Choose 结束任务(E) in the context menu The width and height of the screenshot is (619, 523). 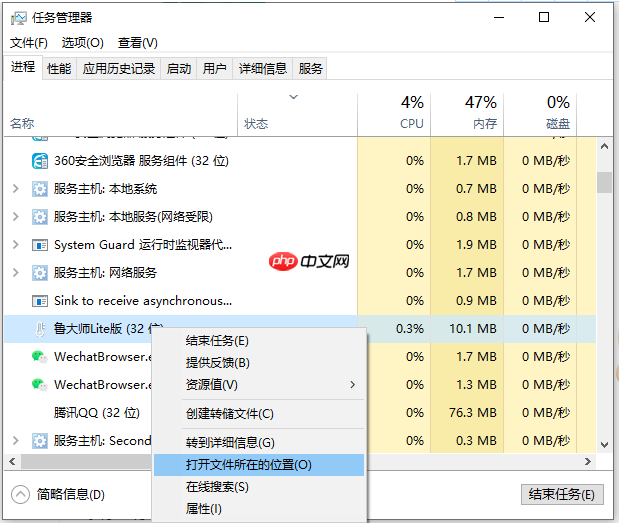click(x=259, y=341)
